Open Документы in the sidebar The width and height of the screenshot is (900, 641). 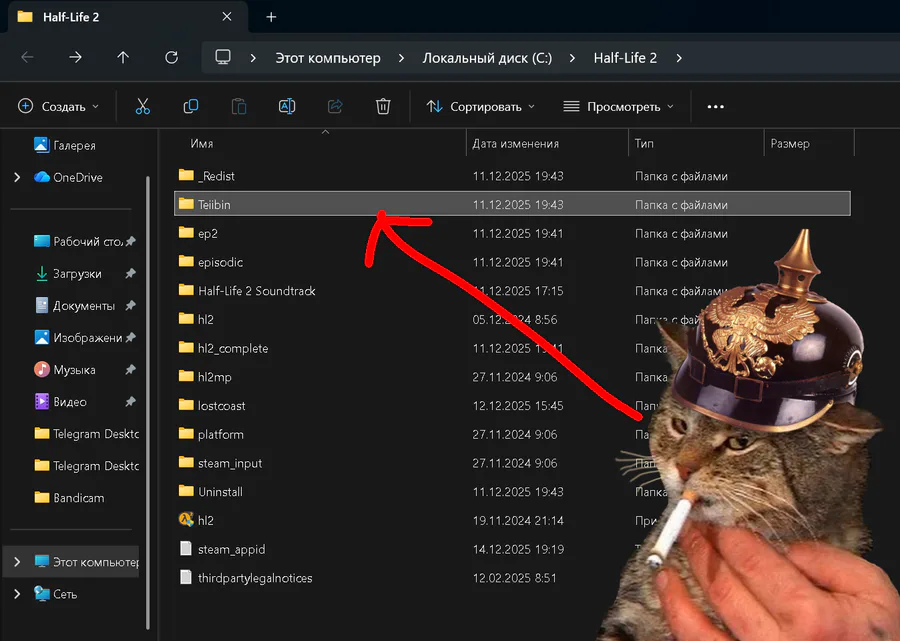(75, 306)
